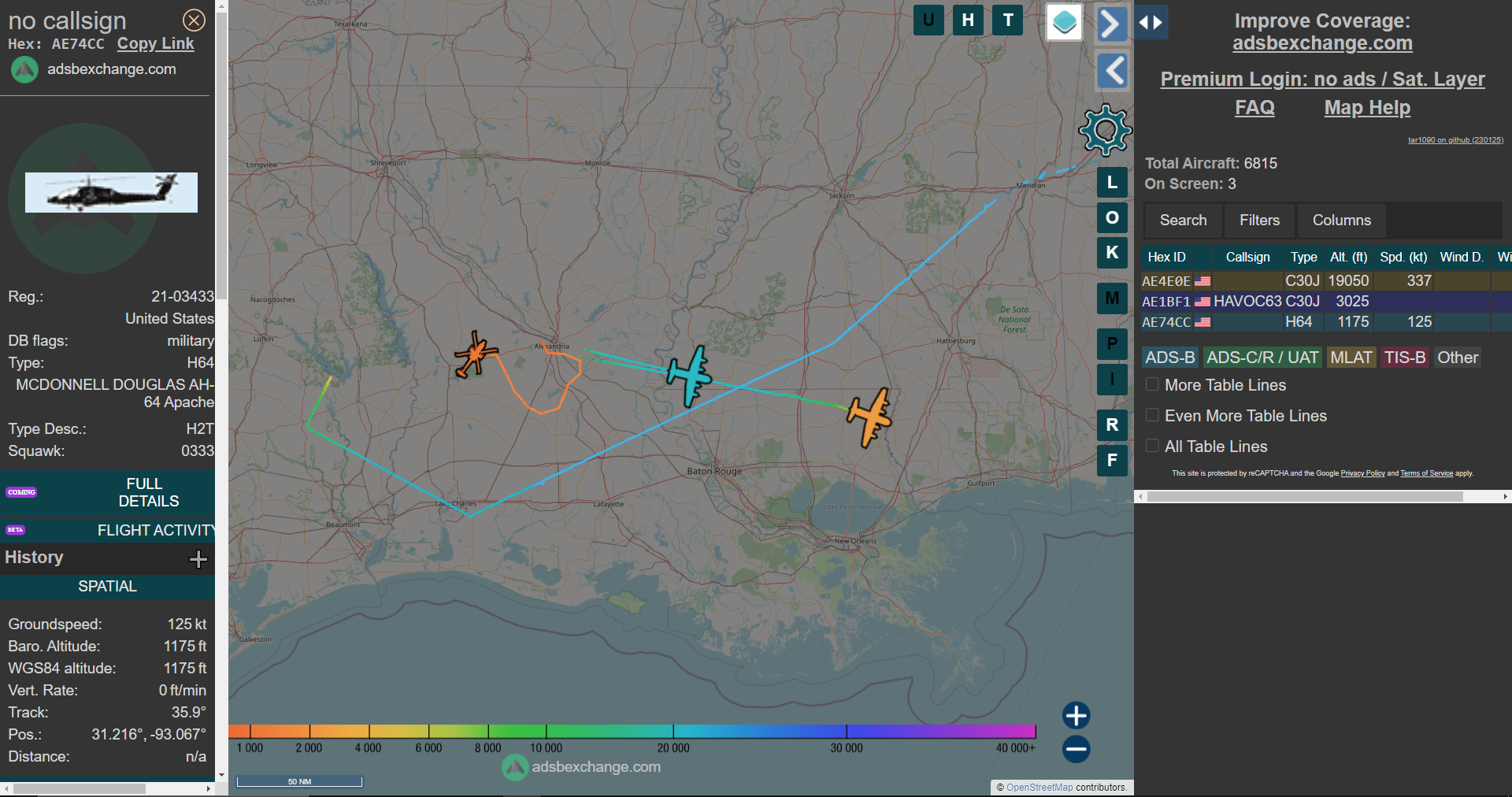Enable More Table Lines checkbox
The width and height of the screenshot is (1512, 797).
coord(1152,384)
